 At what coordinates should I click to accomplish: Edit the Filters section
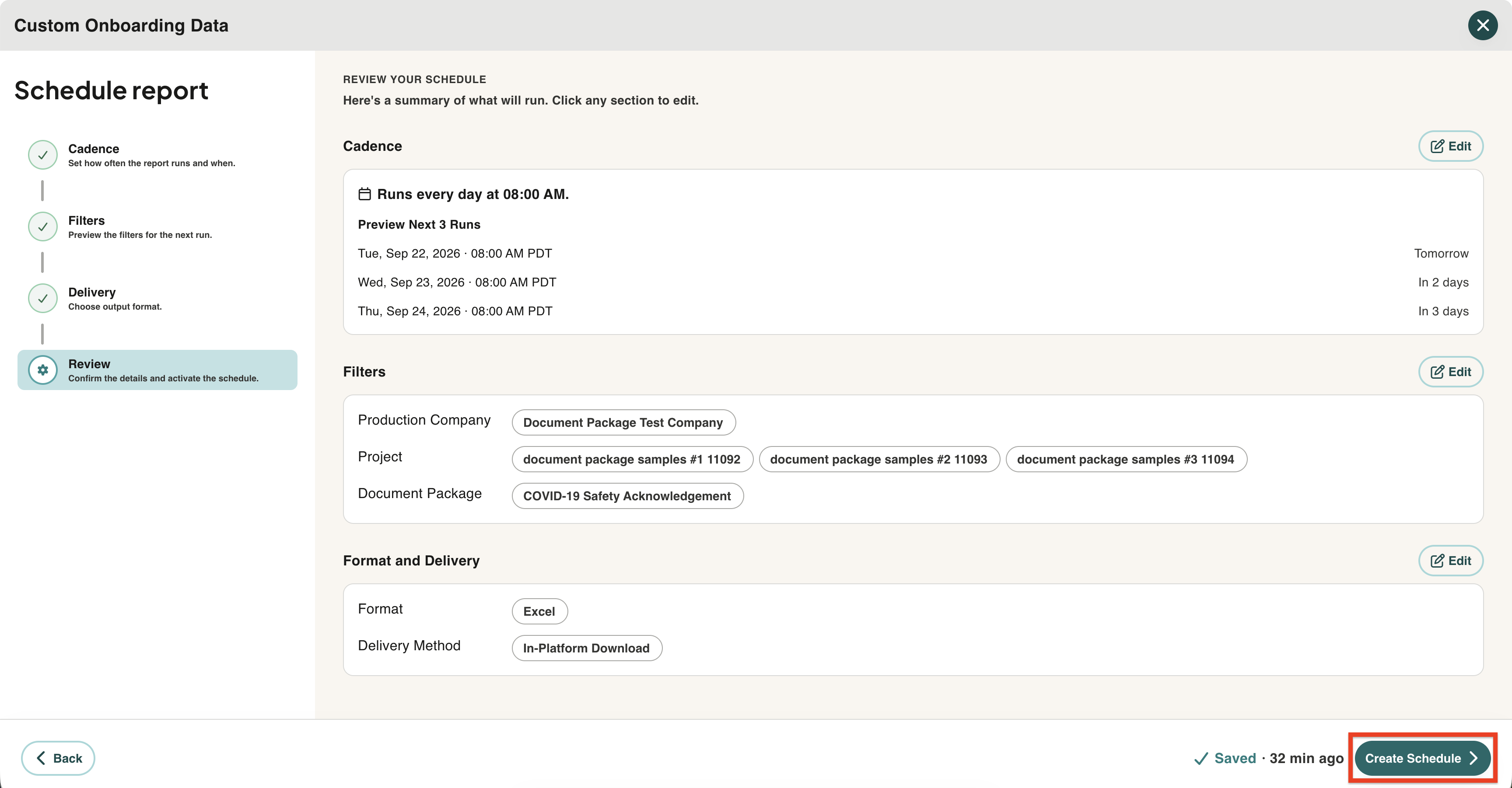tap(1450, 372)
